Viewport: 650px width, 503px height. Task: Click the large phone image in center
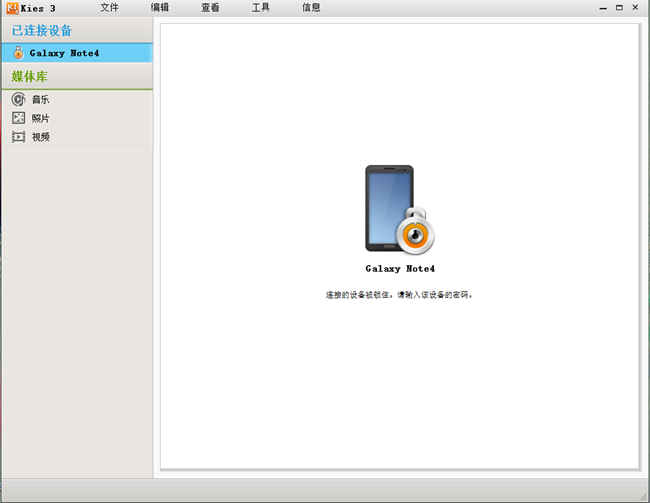pyautogui.click(x=388, y=207)
